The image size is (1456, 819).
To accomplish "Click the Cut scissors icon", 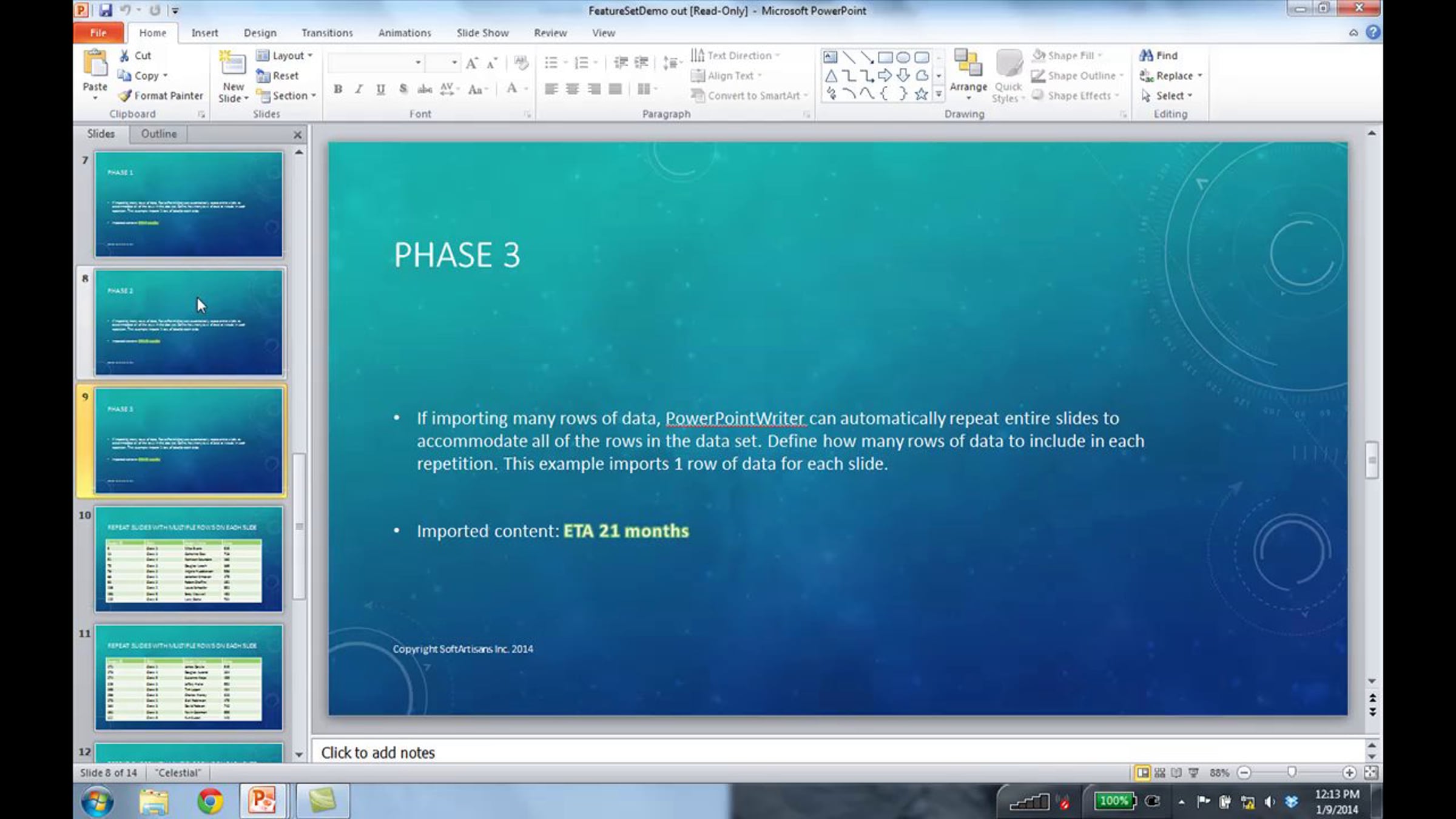I will pyautogui.click(x=124, y=55).
